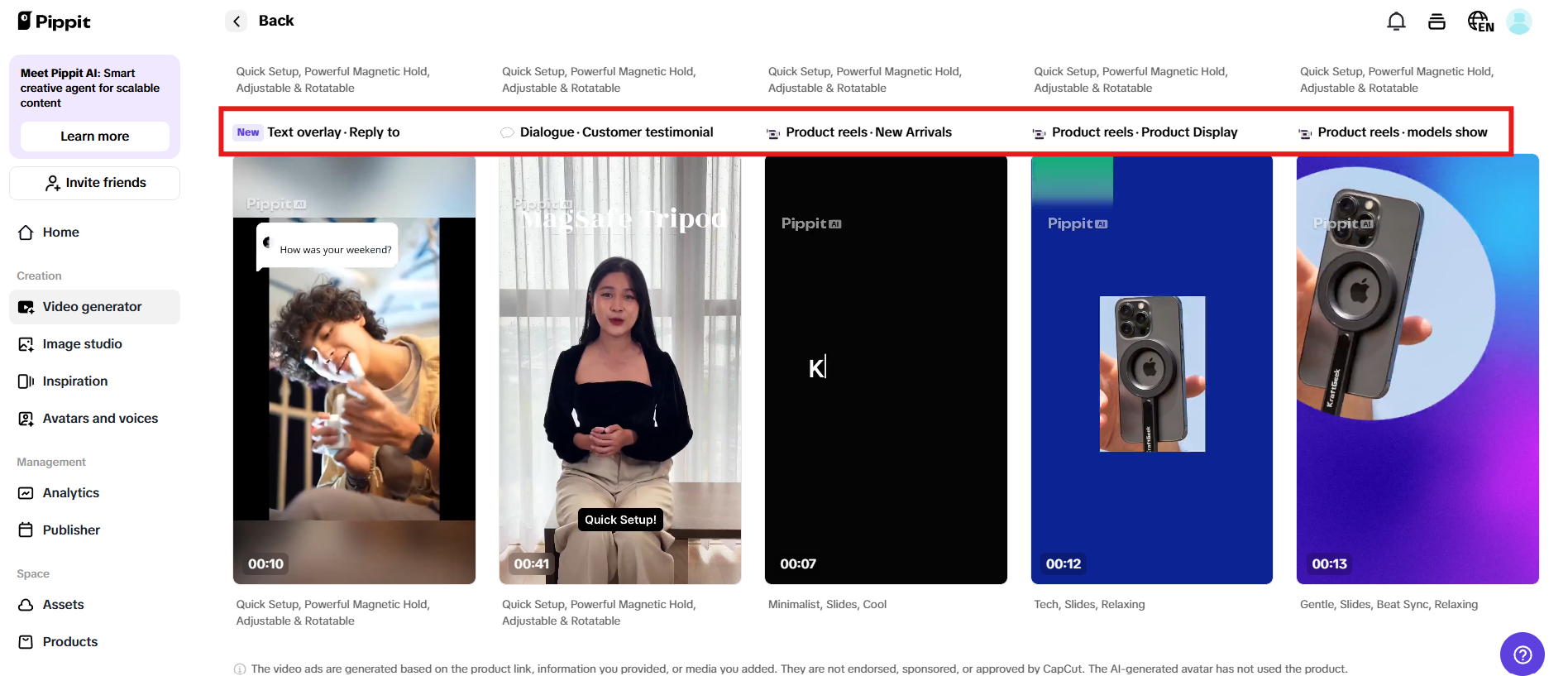Click the Inspiration icon
Image resolution: width=1568 pixels, height=676 pixels.
pos(26,381)
